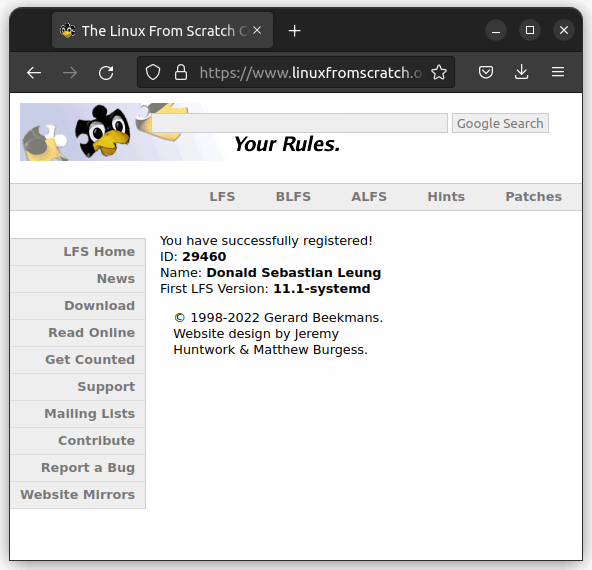Click the ID number 29460

point(204,257)
